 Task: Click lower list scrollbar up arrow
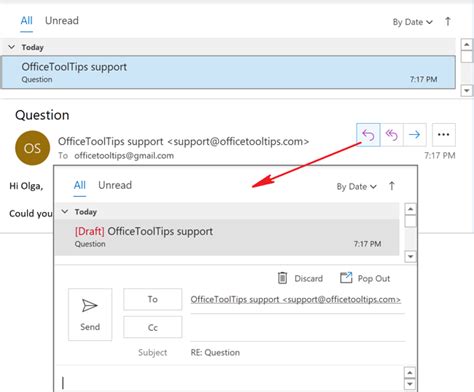point(410,209)
